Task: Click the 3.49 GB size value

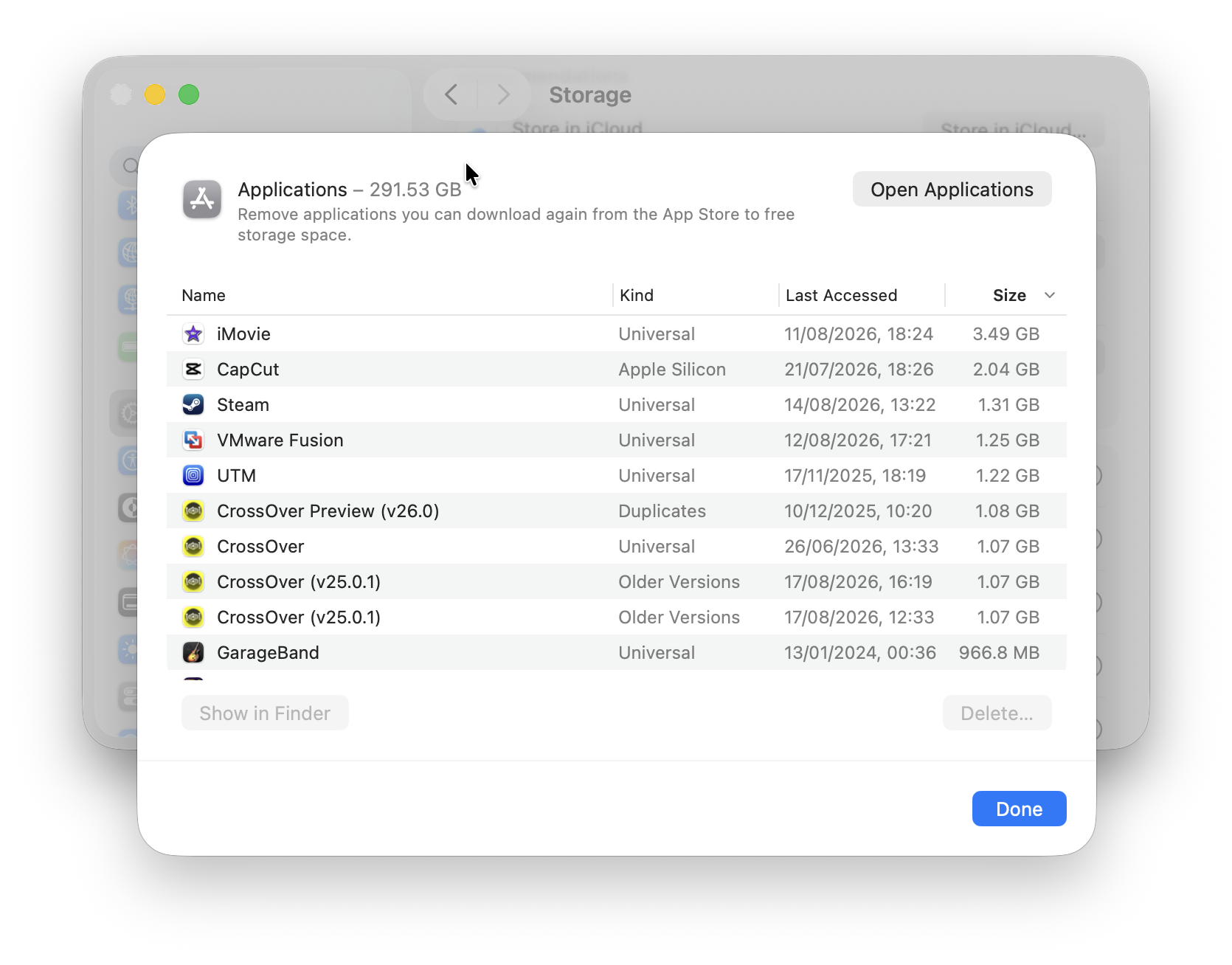Action: 1006,334
